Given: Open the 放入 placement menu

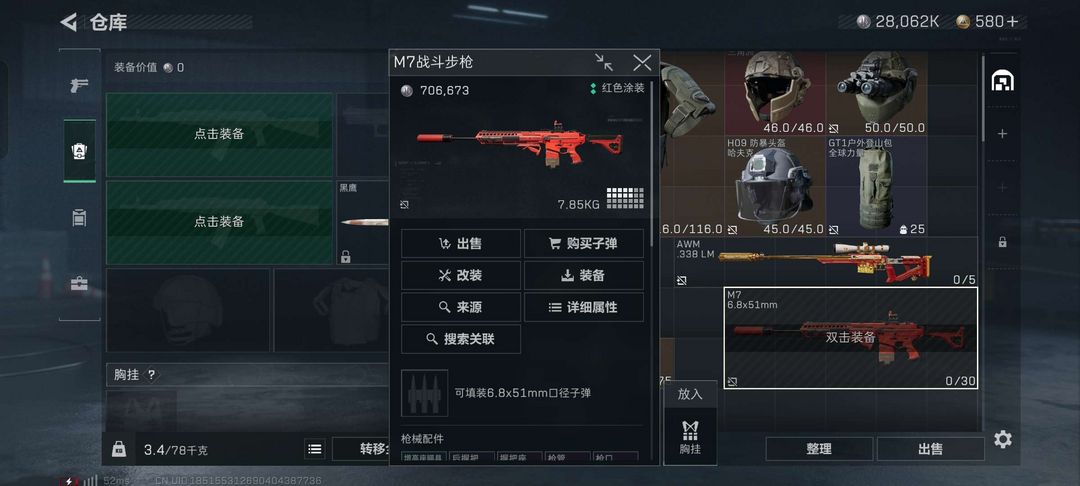Looking at the screenshot, I should coord(690,394).
